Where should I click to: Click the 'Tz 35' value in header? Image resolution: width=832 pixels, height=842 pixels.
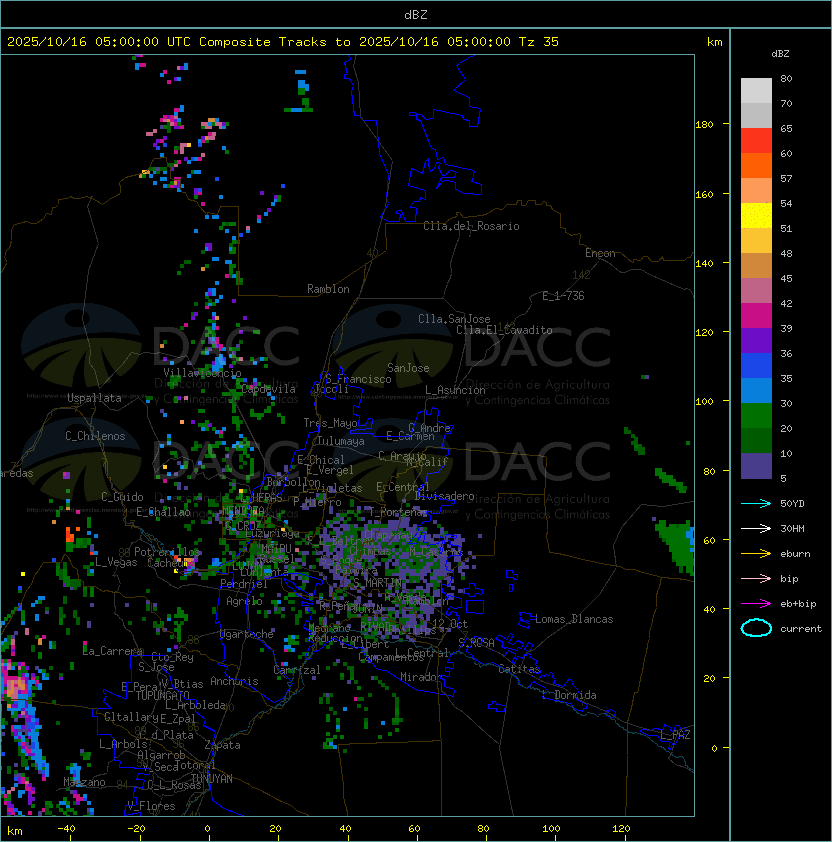(x=539, y=42)
